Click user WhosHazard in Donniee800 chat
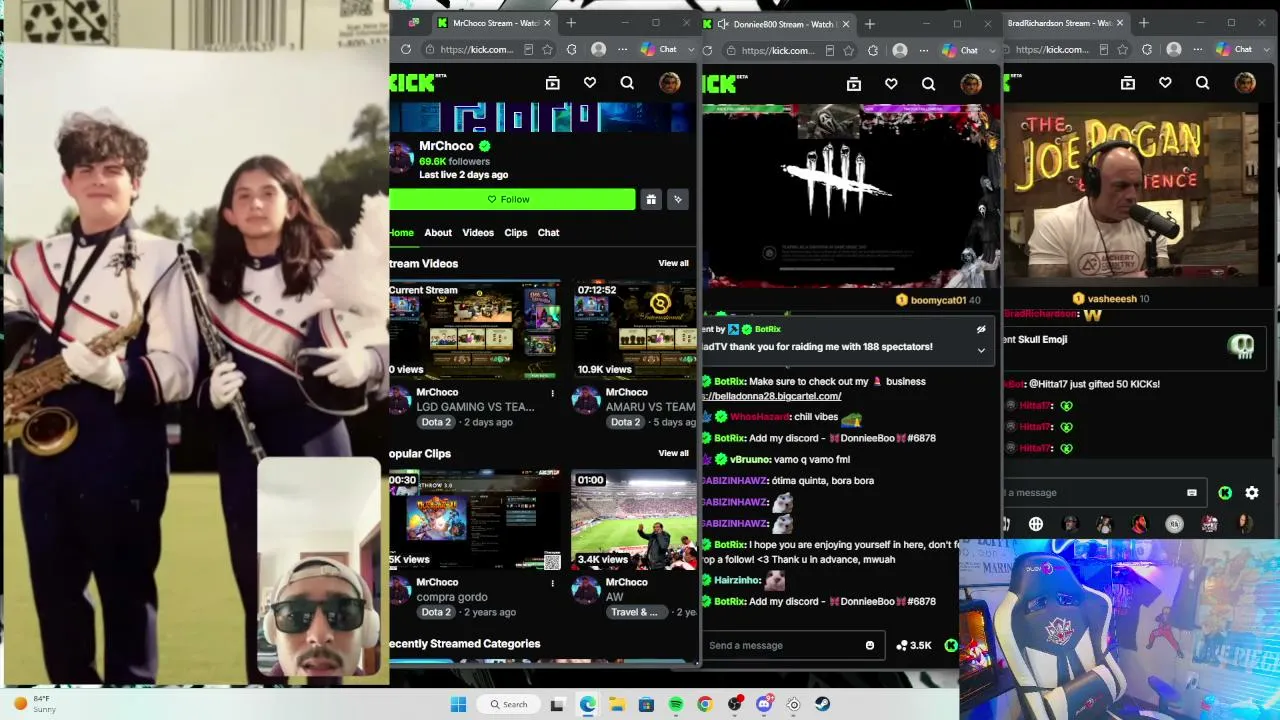 pyautogui.click(x=760, y=417)
